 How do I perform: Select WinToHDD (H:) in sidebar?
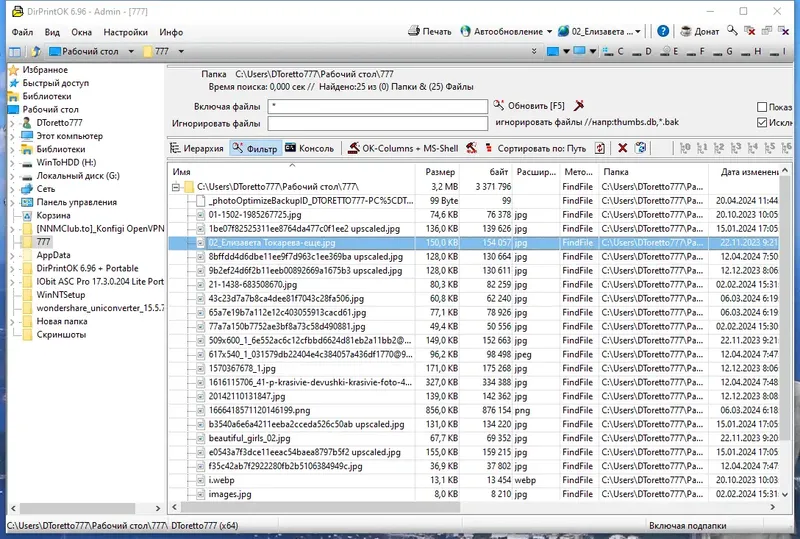[66, 162]
